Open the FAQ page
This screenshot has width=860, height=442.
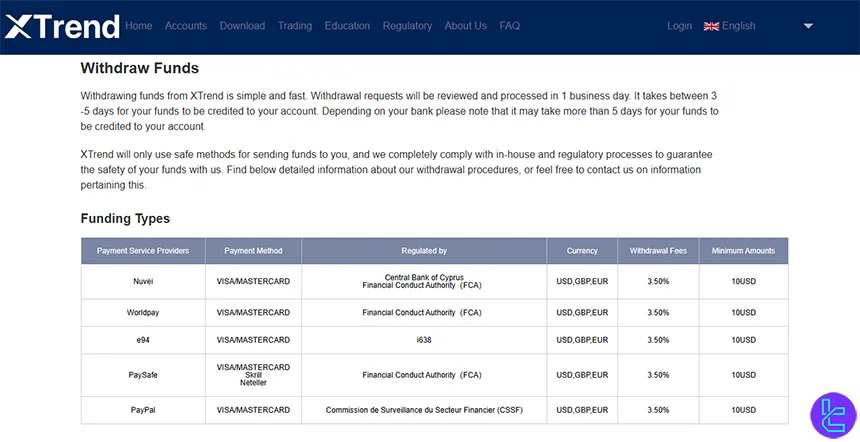point(510,26)
